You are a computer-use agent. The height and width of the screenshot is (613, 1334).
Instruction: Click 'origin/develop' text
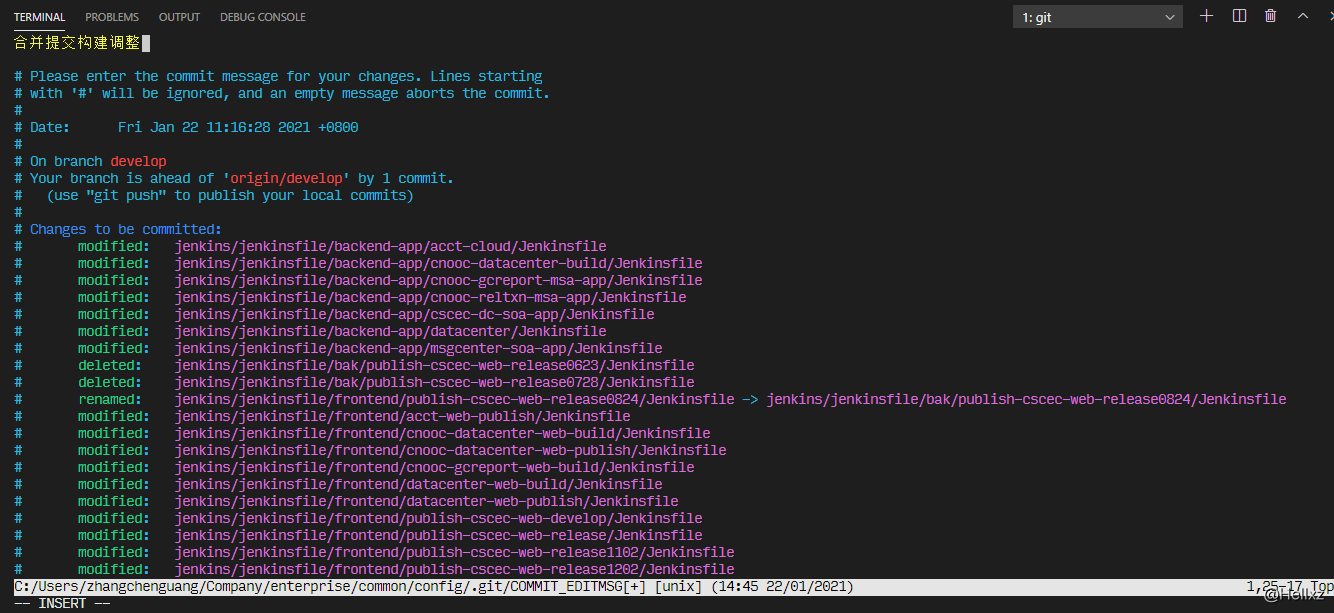[286, 178]
